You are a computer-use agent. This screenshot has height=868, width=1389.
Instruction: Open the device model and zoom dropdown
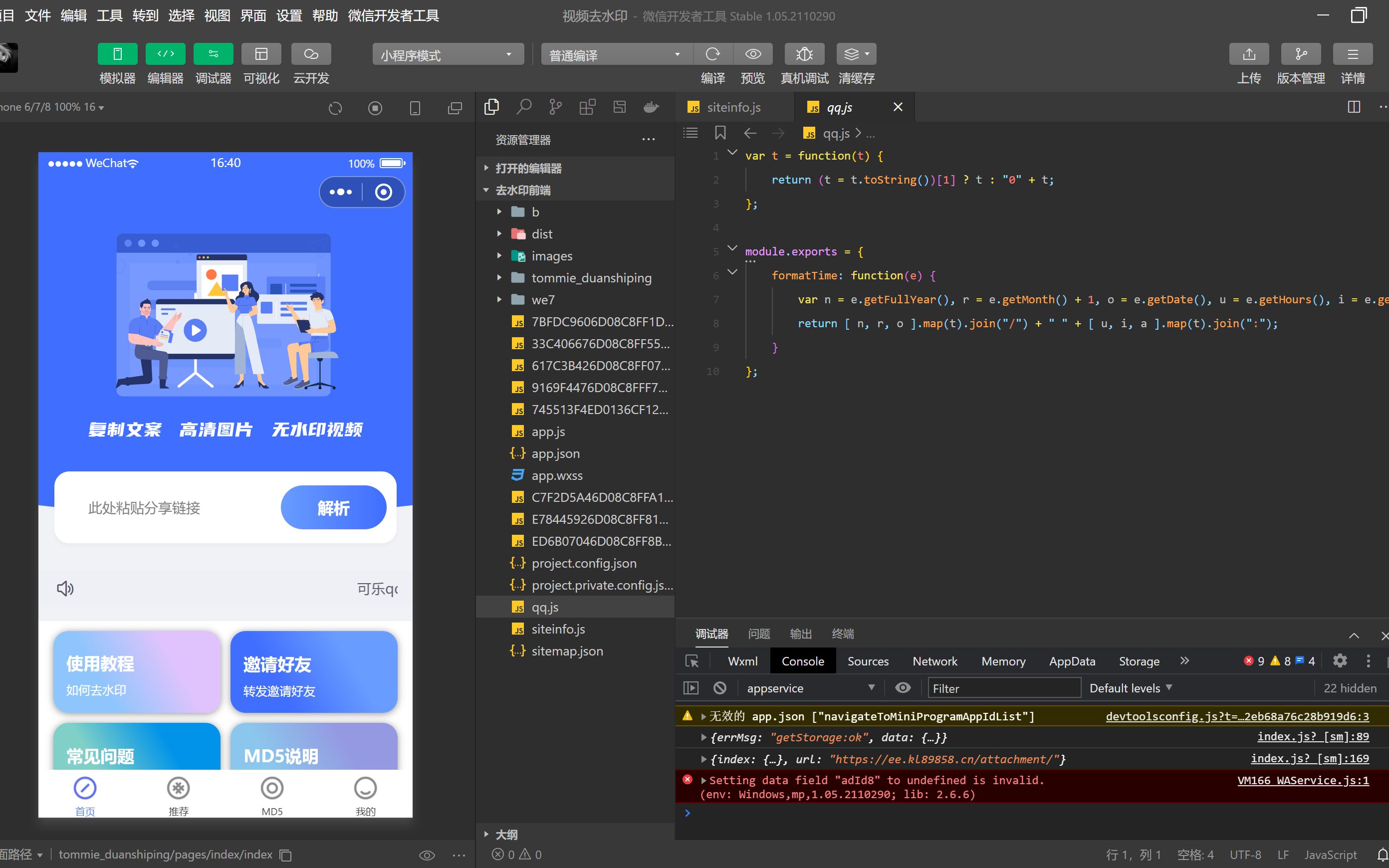click(53, 107)
